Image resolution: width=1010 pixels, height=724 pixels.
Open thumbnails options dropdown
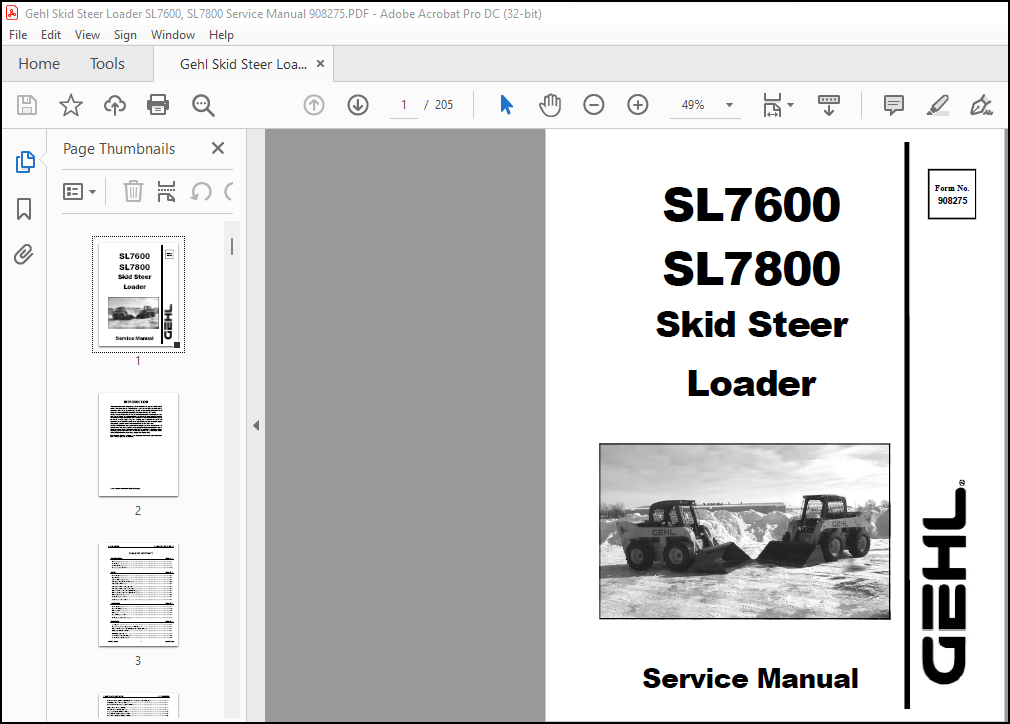click(x=79, y=191)
